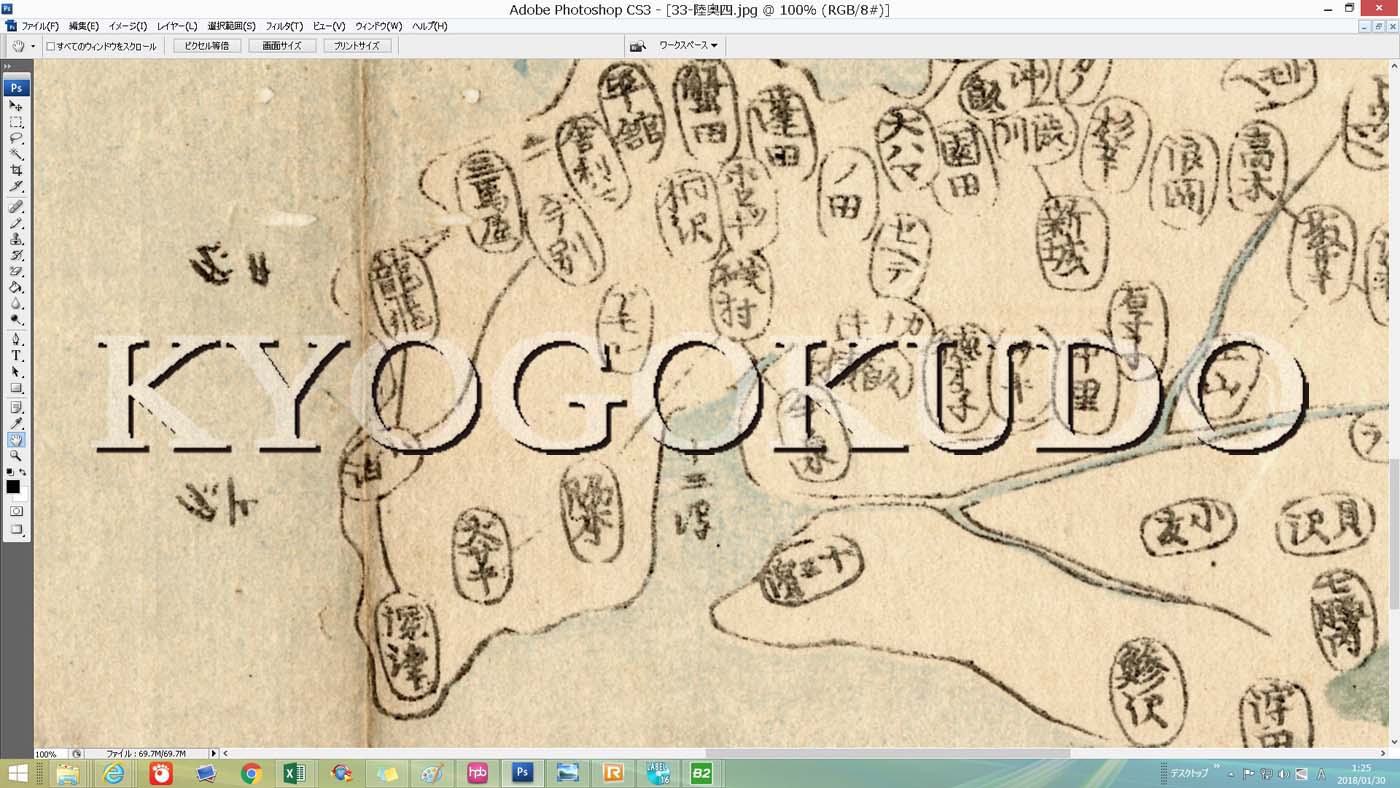Select the Lasso tool
The width and height of the screenshot is (1400, 788).
(x=16, y=139)
